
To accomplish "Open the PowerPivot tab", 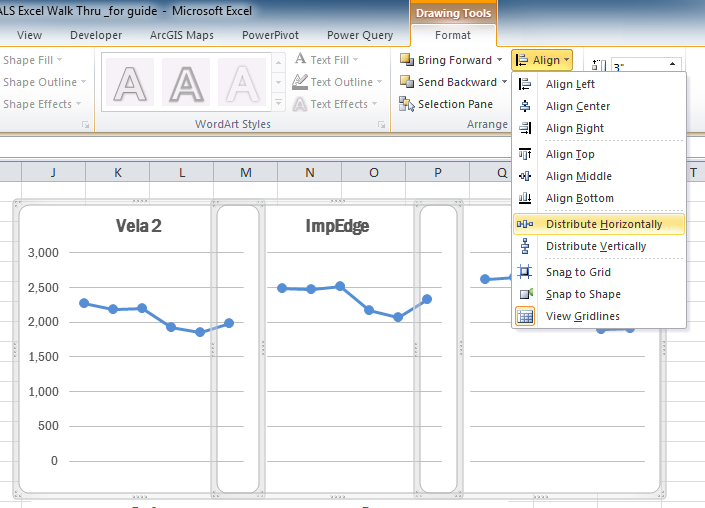I will pos(270,35).
